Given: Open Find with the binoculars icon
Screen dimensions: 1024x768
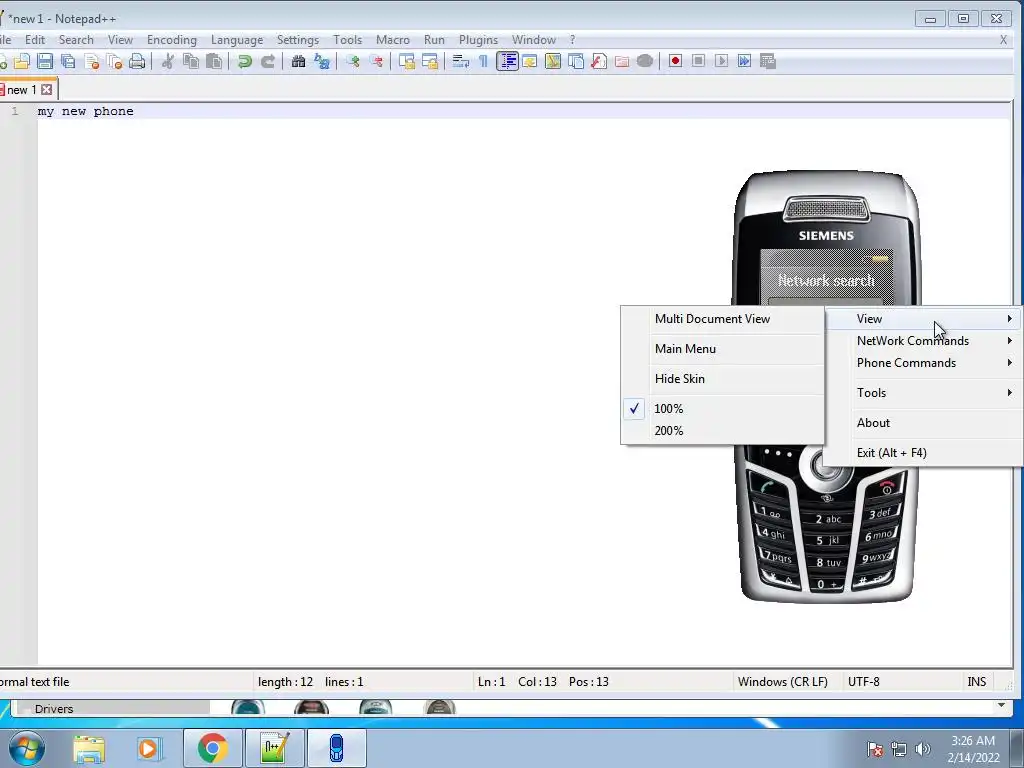Looking at the screenshot, I should [x=298, y=61].
